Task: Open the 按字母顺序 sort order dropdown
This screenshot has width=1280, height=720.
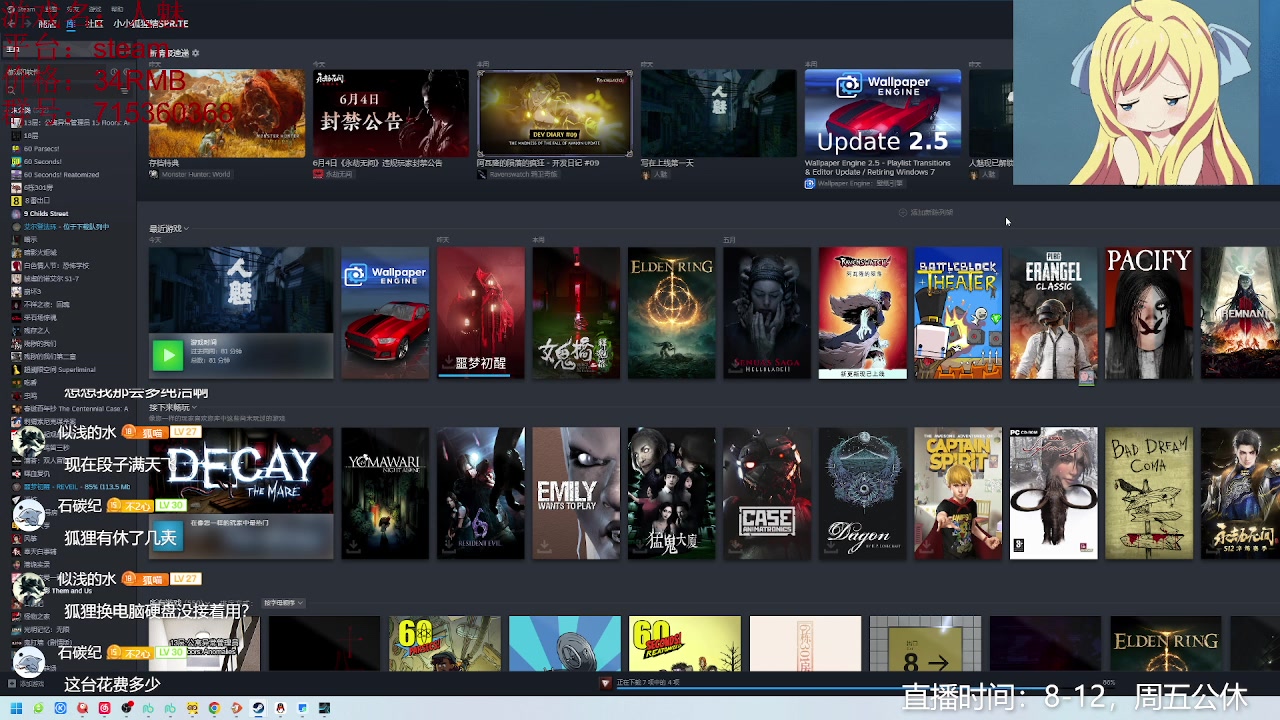Action: tap(283, 603)
